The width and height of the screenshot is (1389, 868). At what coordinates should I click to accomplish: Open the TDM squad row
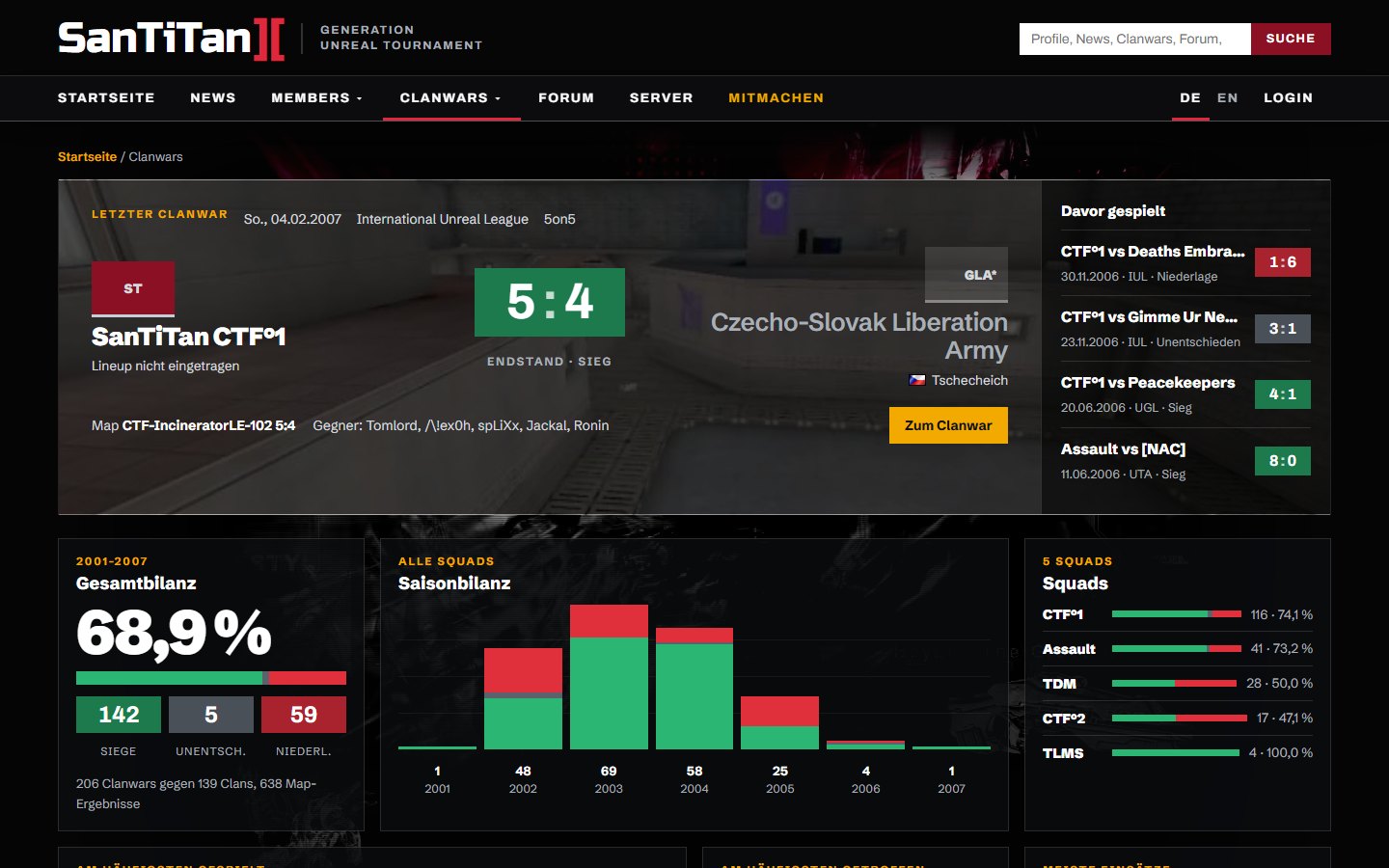click(1178, 684)
